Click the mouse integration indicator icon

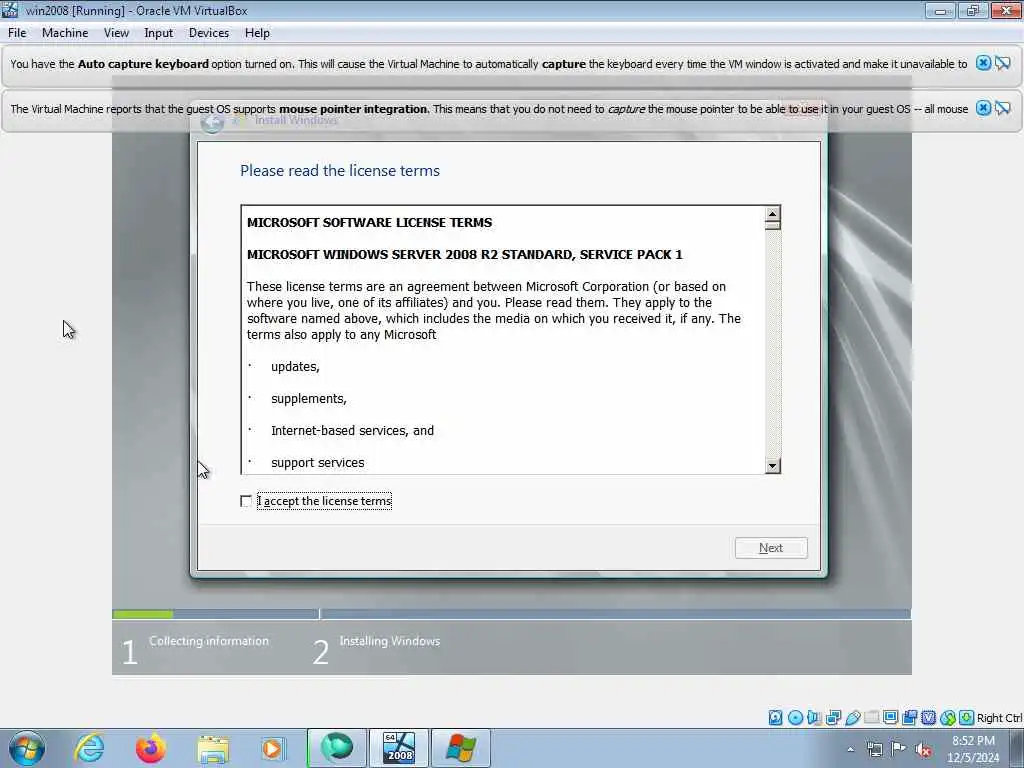coord(948,718)
